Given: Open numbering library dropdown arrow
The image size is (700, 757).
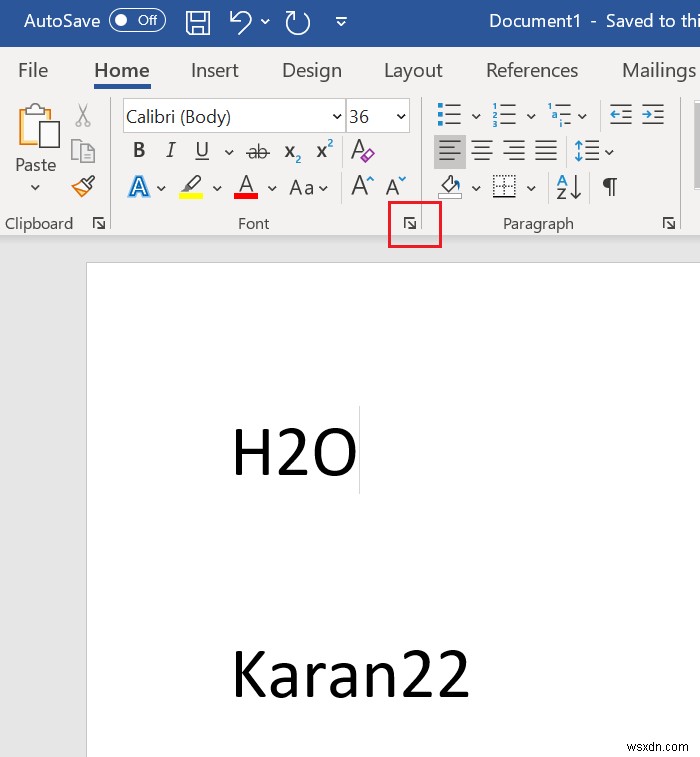Looking at the screenshot, I should pos(531,116).
